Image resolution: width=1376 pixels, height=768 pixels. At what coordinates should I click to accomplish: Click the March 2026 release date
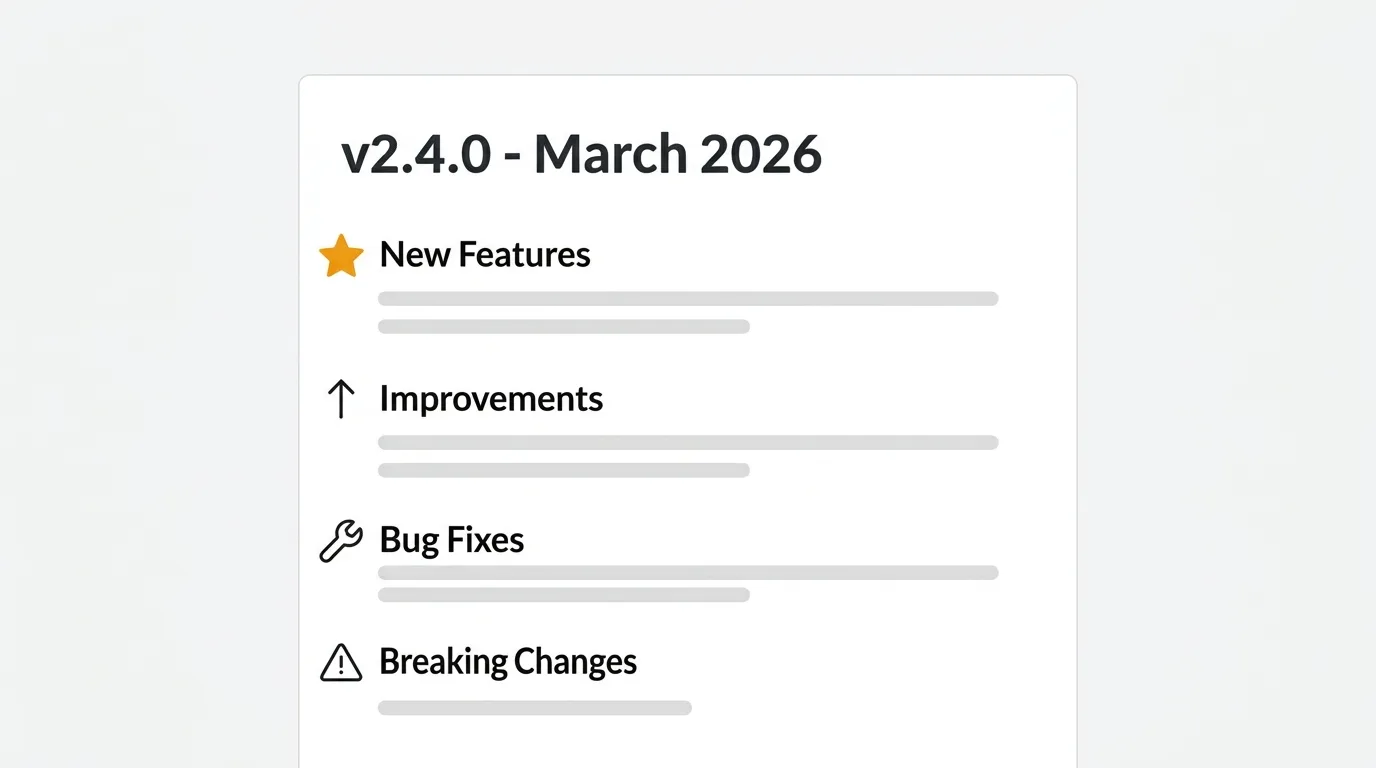(677, 155)
